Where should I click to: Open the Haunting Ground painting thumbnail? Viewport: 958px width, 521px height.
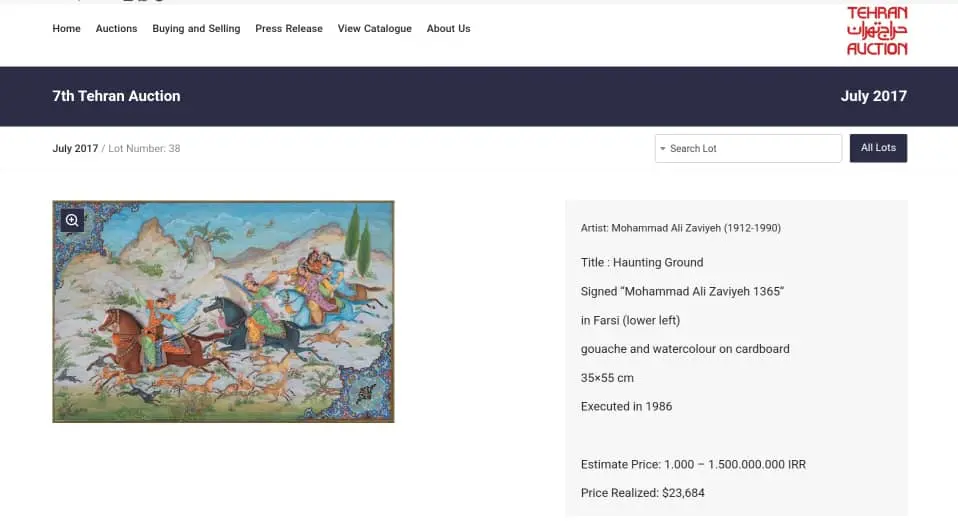(224, 312)
